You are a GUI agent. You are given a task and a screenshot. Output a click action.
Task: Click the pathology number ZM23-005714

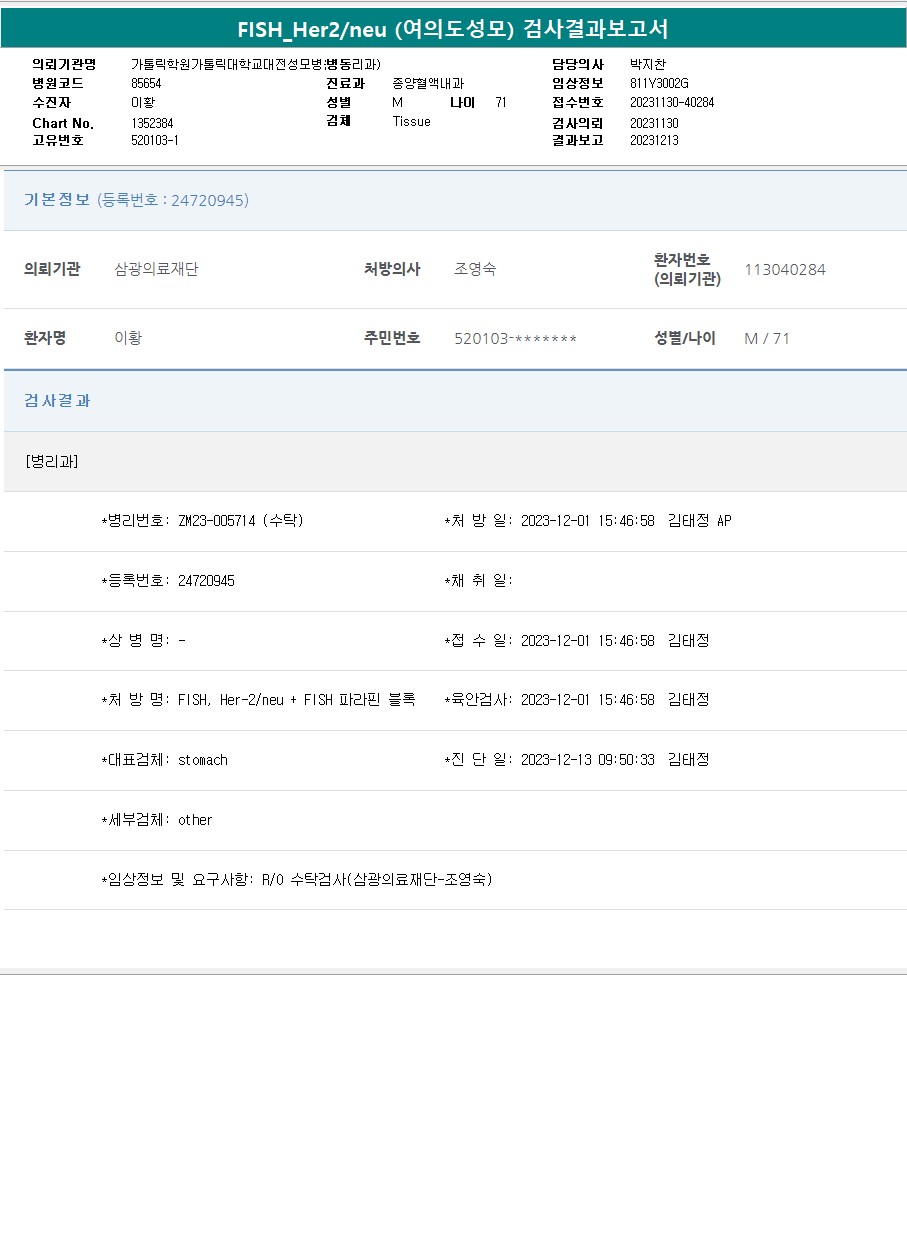[217, 521]
